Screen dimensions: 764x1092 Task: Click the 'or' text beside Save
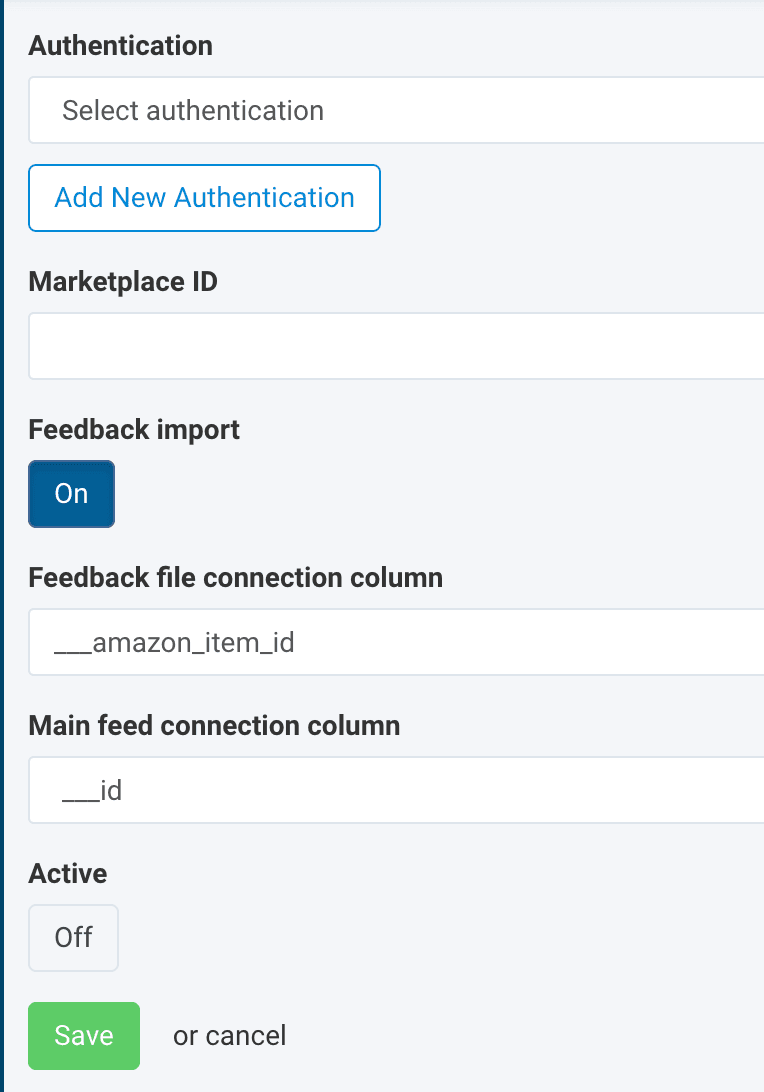(x=186, y=1035)
